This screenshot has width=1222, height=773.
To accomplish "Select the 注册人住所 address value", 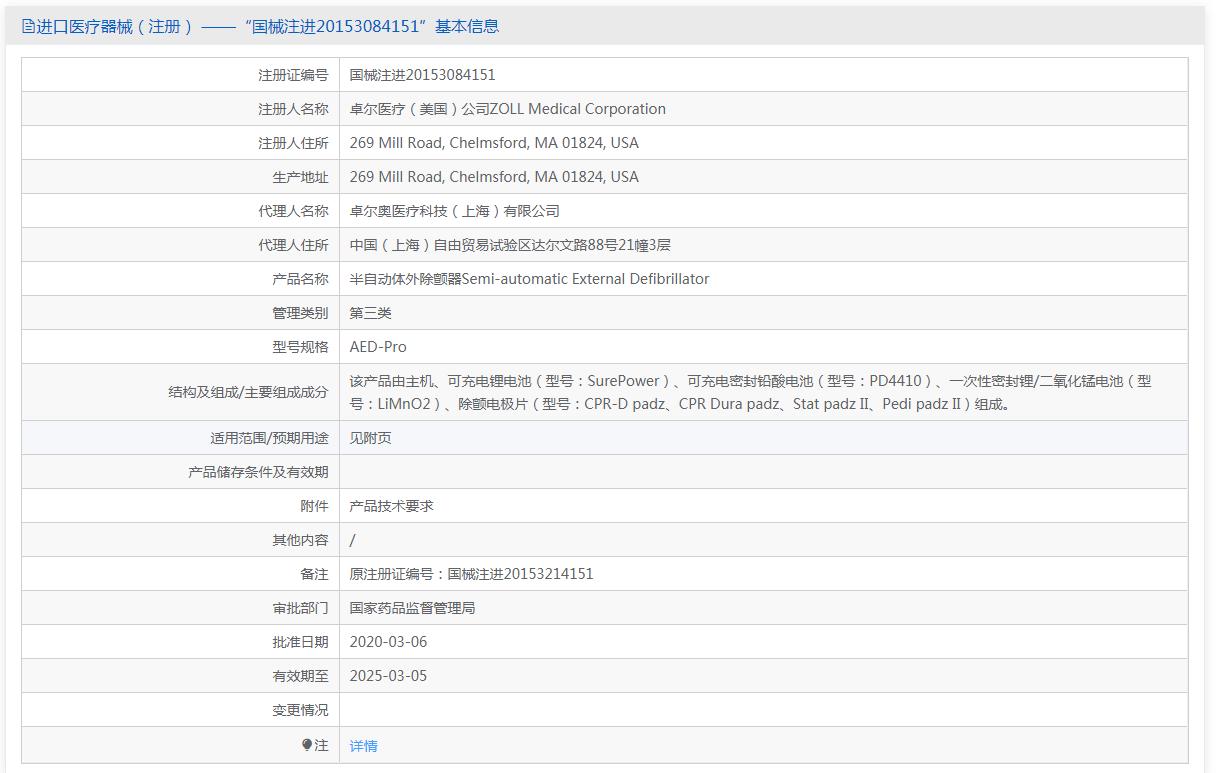I will point(494,143).
